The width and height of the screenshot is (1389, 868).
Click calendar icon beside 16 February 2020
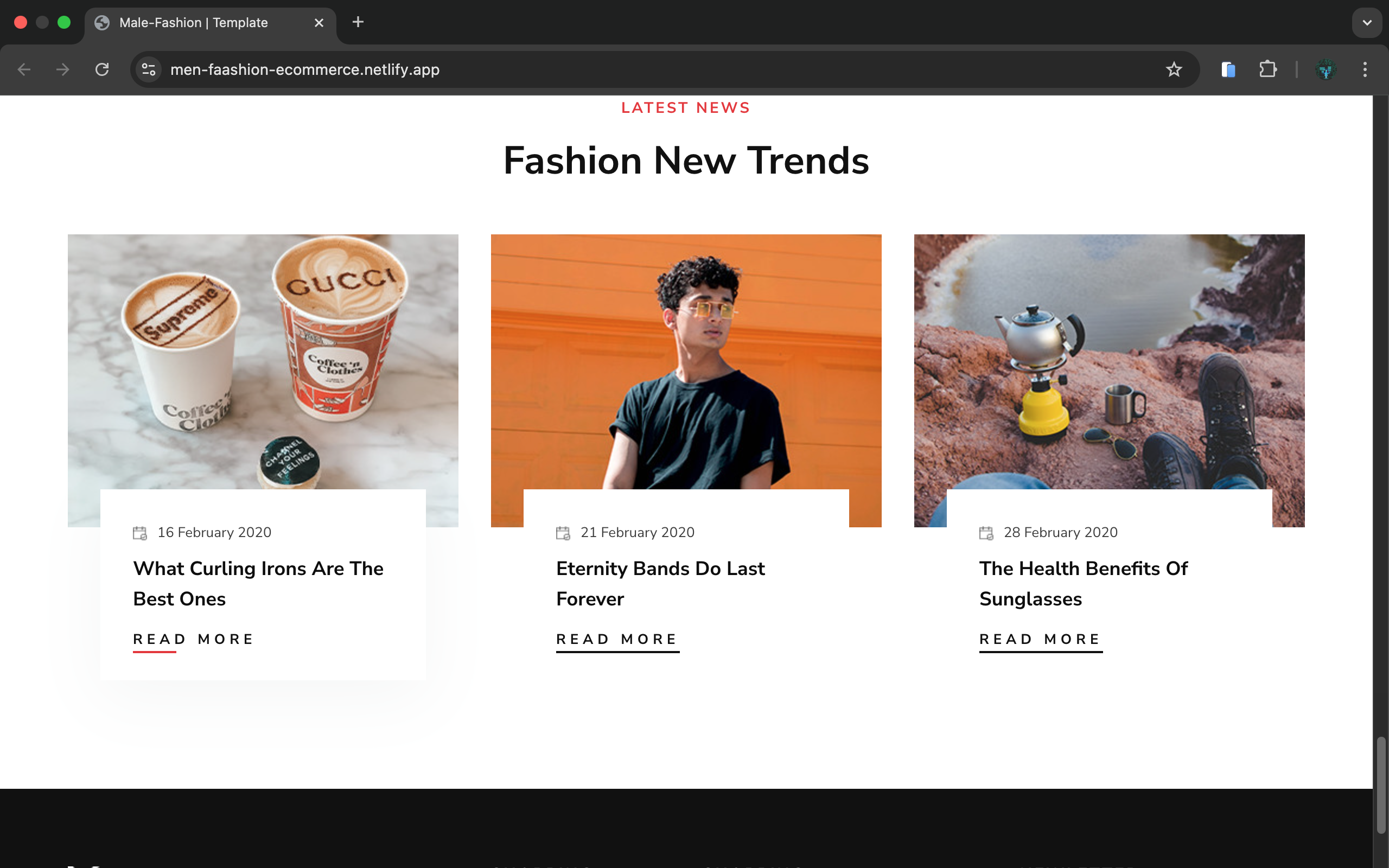tap(140, 533)
